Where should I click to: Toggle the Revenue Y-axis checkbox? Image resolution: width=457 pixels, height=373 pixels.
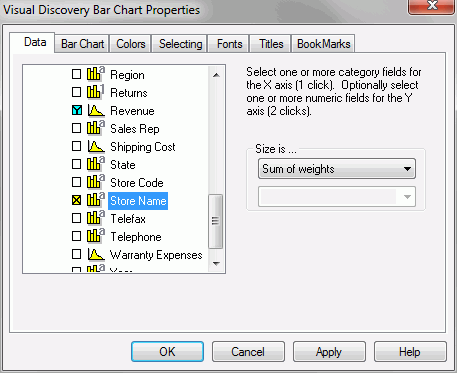77,110
